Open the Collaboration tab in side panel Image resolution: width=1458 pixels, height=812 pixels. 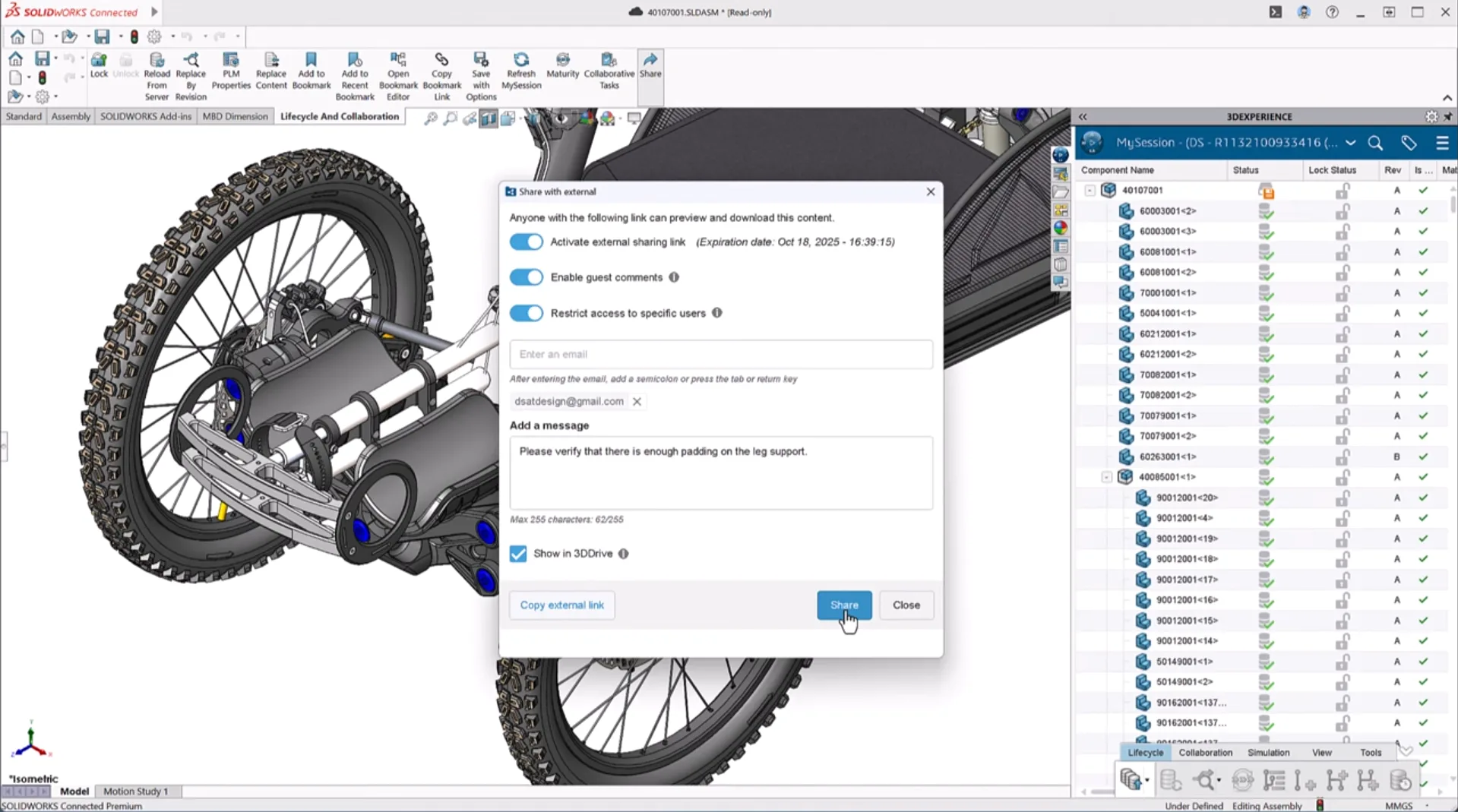(x=1205, y=753)
